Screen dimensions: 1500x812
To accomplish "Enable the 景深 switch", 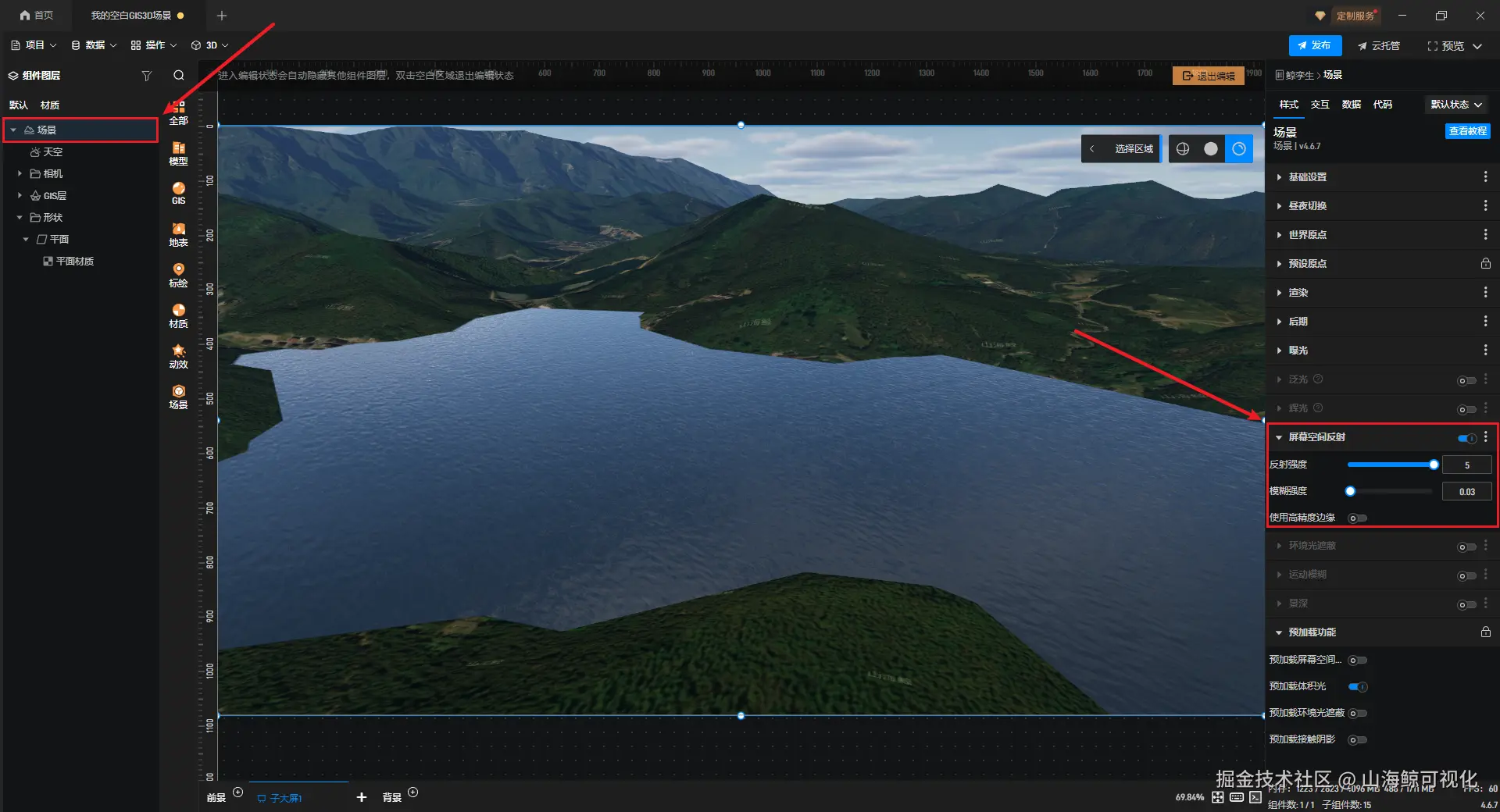I will (x=1466, y=604).
